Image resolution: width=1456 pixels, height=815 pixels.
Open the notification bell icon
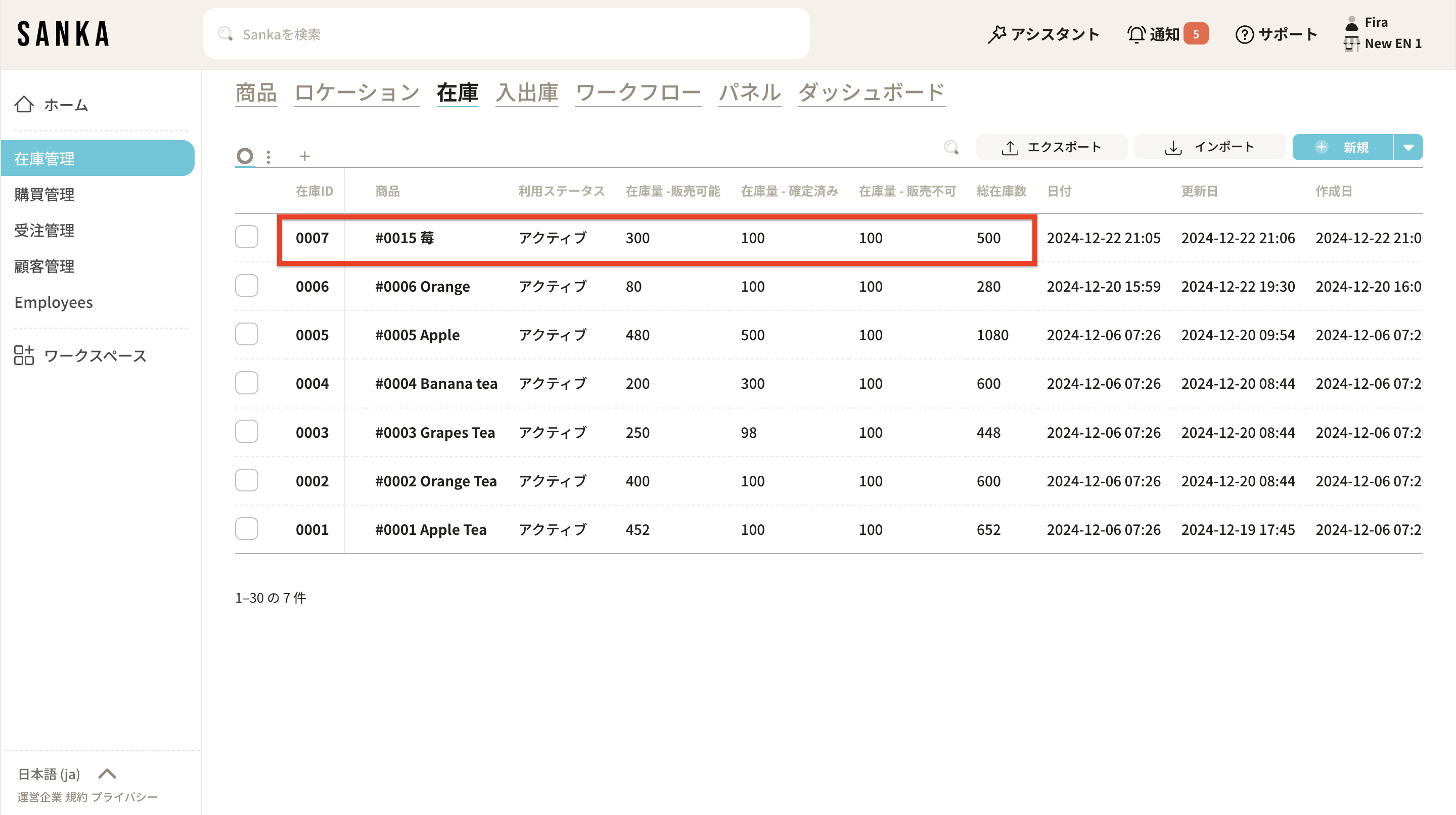pyautogui.click(x=1136, y=34)
